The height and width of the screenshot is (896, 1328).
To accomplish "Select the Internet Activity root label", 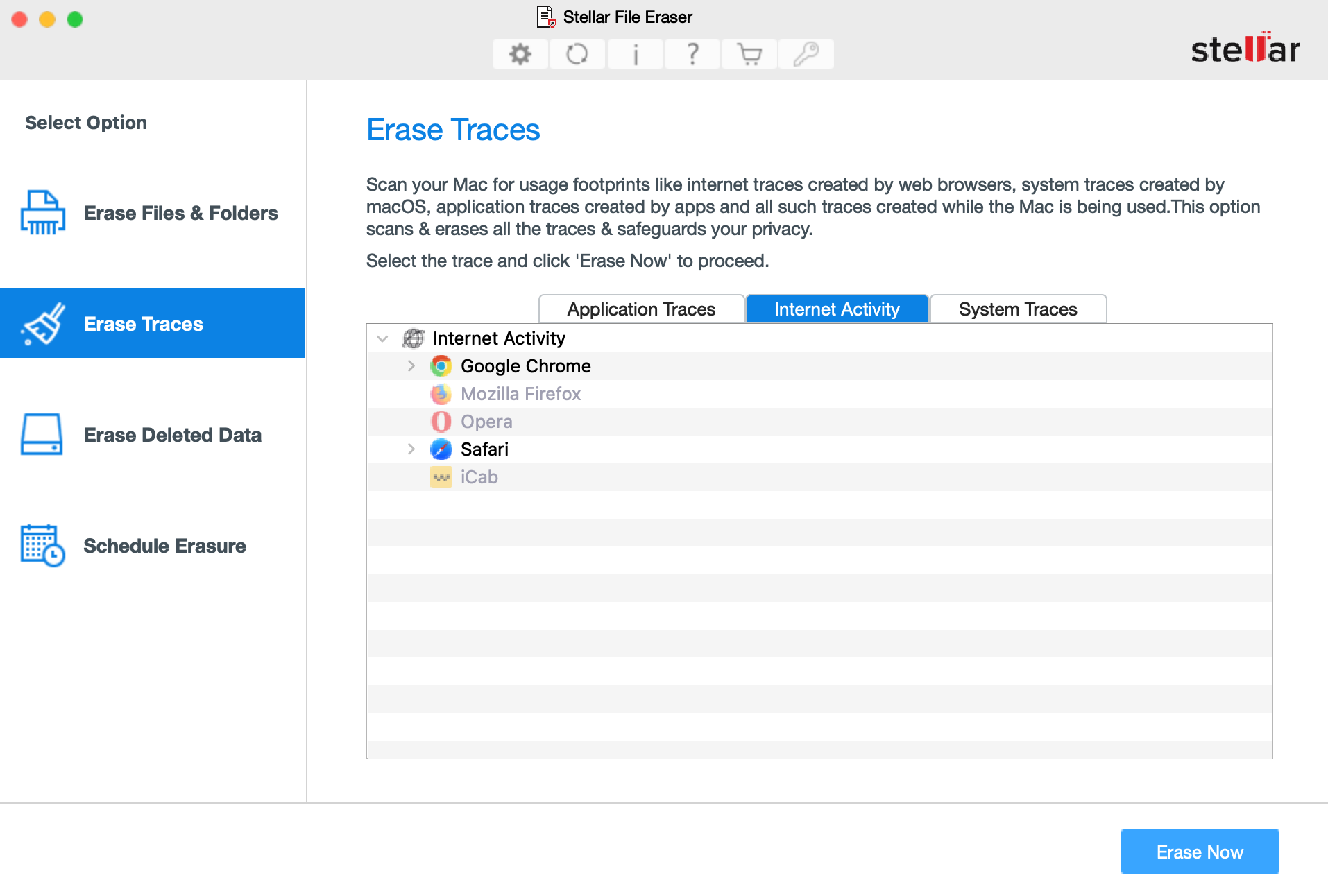I will coord(499,338).
